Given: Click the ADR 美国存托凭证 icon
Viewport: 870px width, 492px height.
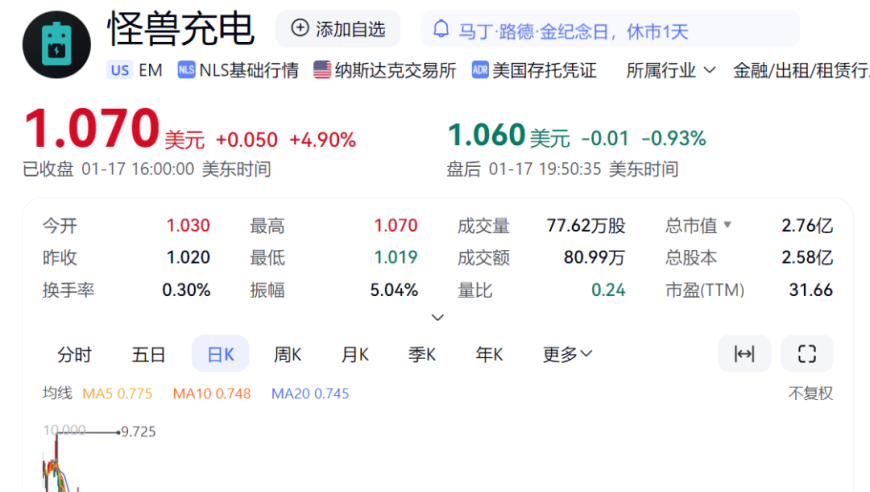Looking at the screenshot, I should click(x=480, y=70).
